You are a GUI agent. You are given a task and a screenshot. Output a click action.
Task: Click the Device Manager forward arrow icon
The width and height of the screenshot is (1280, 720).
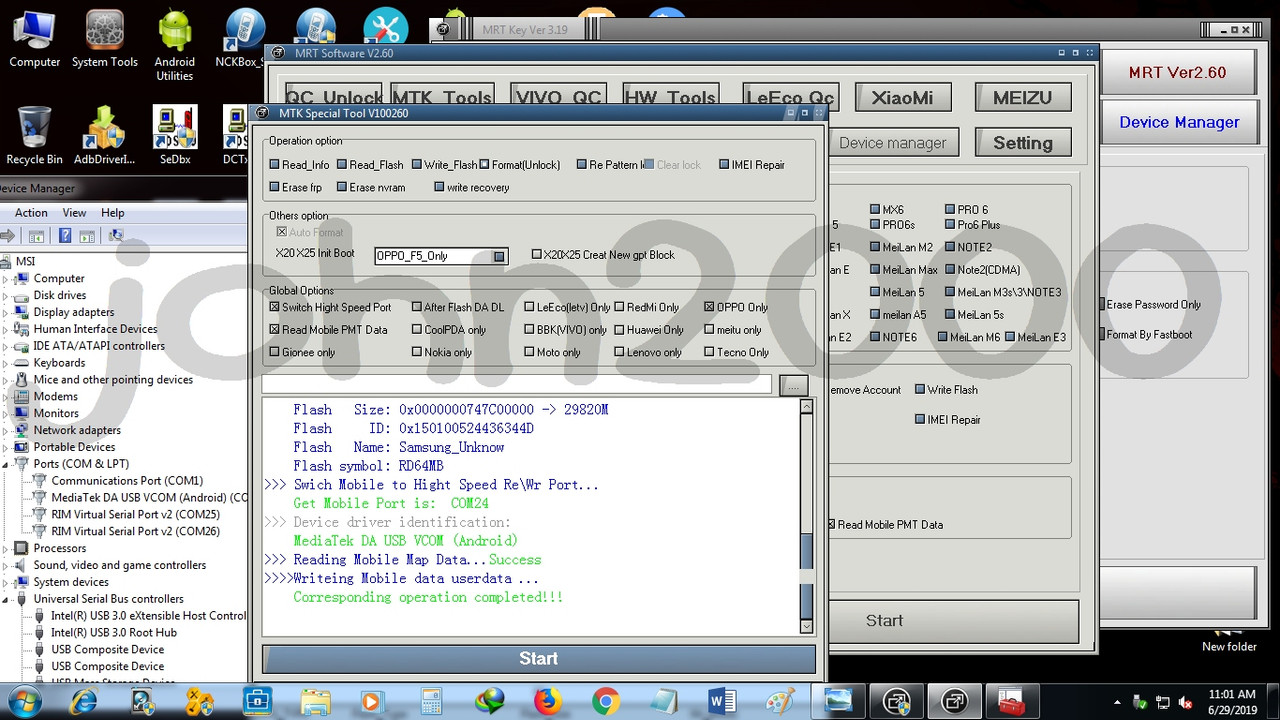tap(8, 236)
